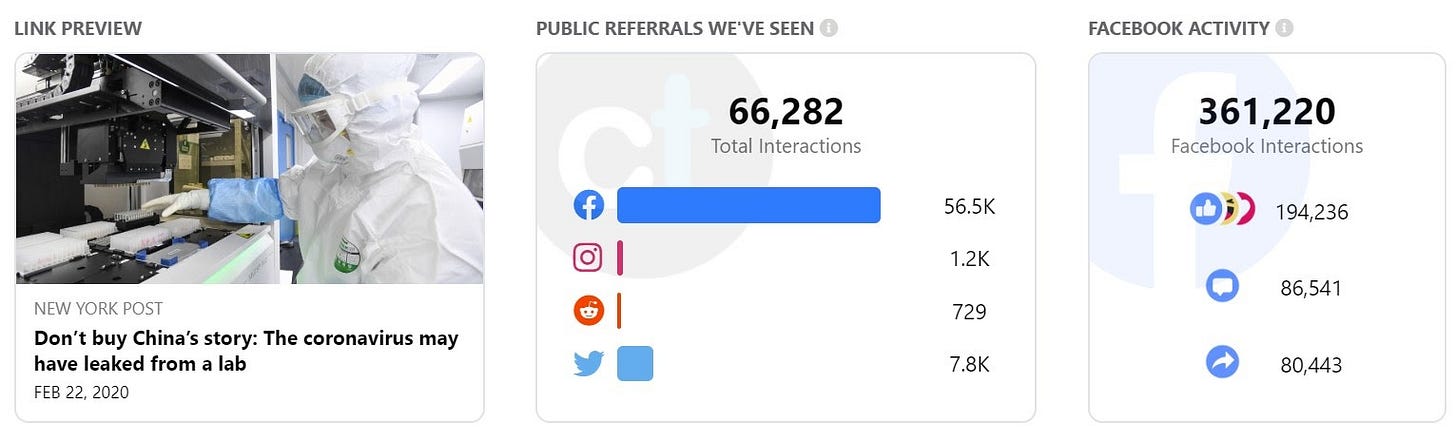Click the Facebook shares arrow icon
Image resolution: width=1456 pixels, height=437 pixels.
pyautogui.click(x=1222, y=364)
